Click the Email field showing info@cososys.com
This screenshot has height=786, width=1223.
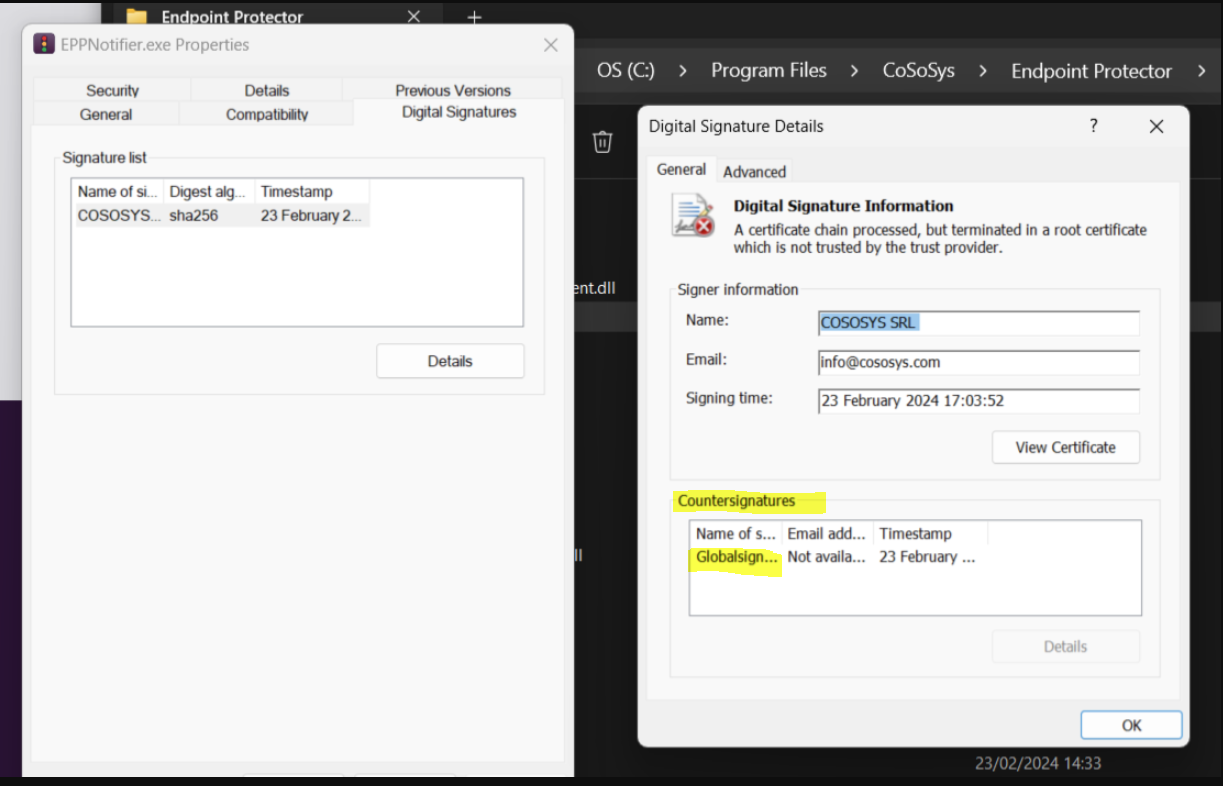977,361
